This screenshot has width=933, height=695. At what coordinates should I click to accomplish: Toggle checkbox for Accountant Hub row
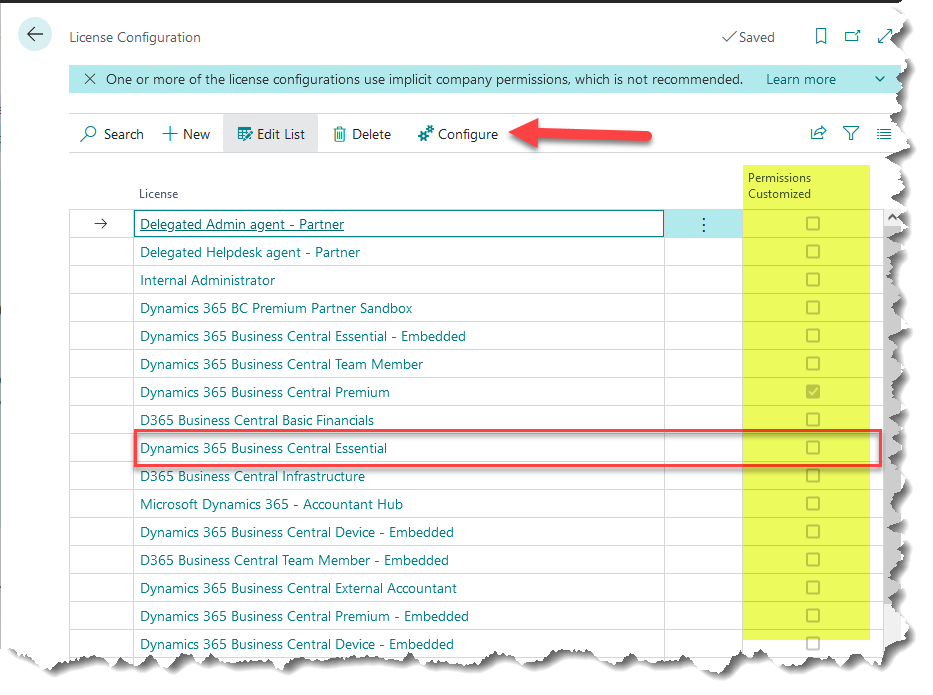(x=812, y=503)
